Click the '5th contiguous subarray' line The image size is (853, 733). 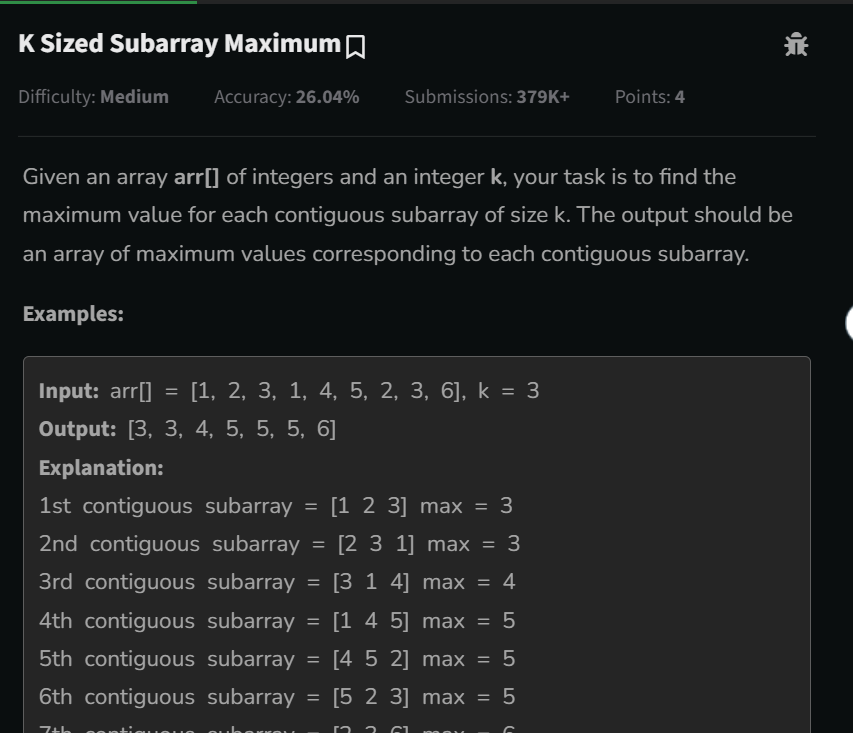point(277,659)
